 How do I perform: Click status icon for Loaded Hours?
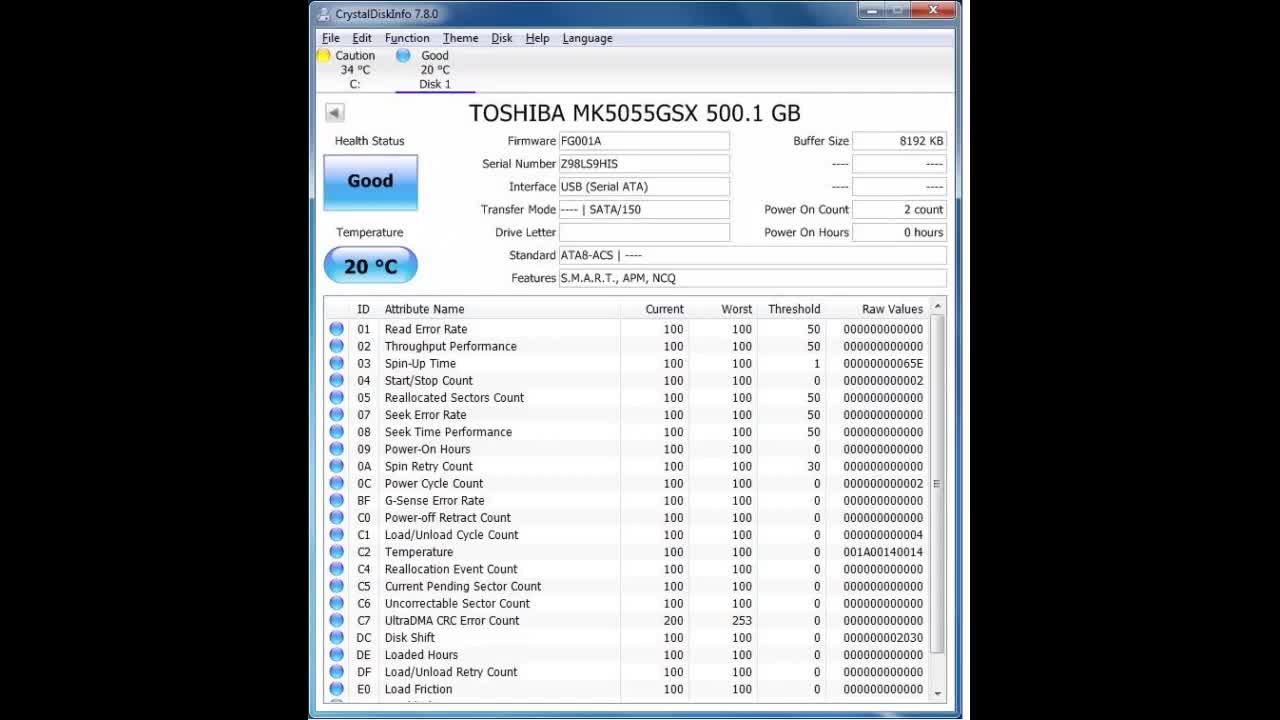click(x=336, y=655)
